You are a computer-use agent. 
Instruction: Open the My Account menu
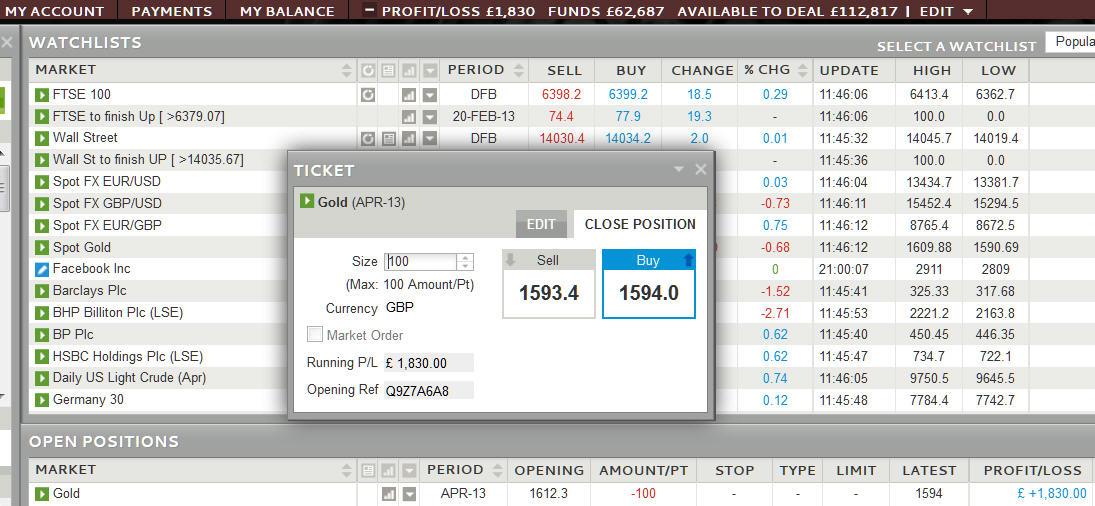pos(55,11)
